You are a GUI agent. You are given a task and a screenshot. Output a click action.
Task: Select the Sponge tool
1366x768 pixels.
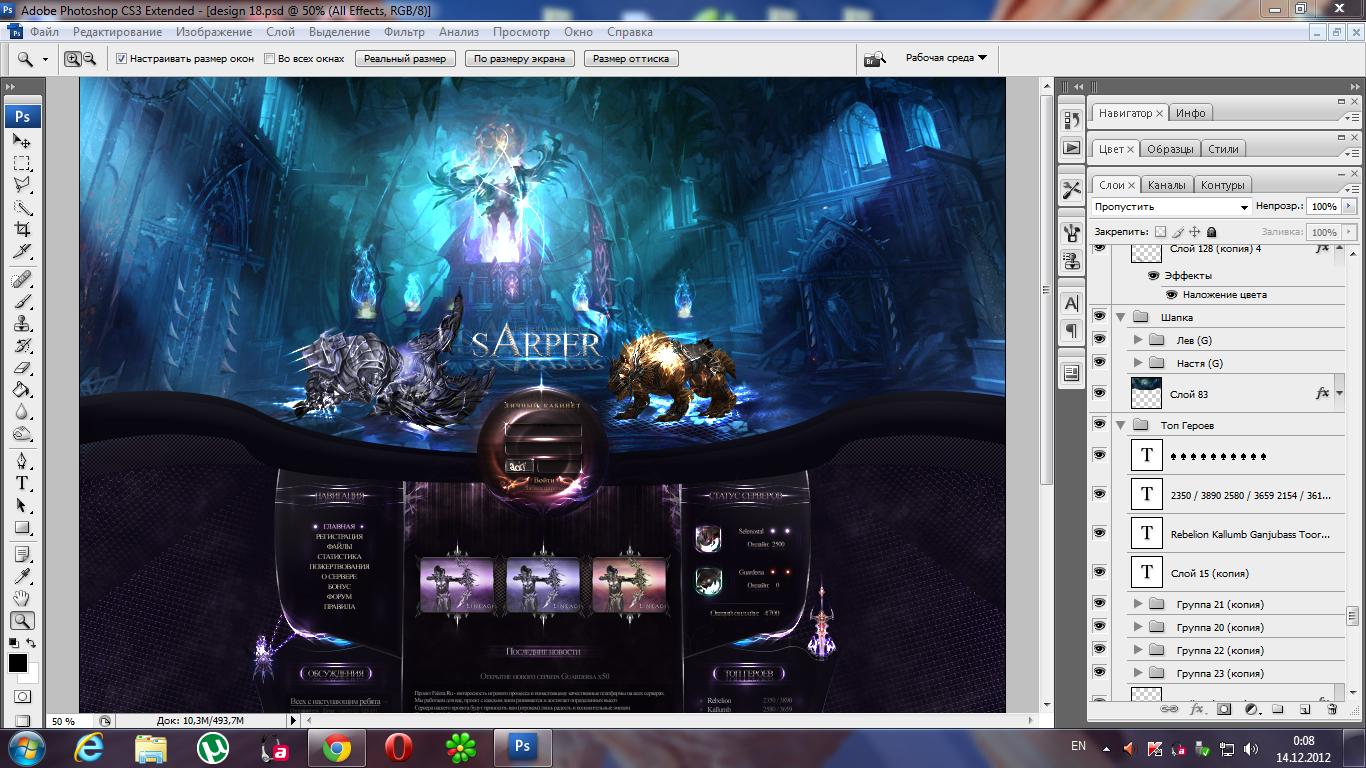pos(22,434)
